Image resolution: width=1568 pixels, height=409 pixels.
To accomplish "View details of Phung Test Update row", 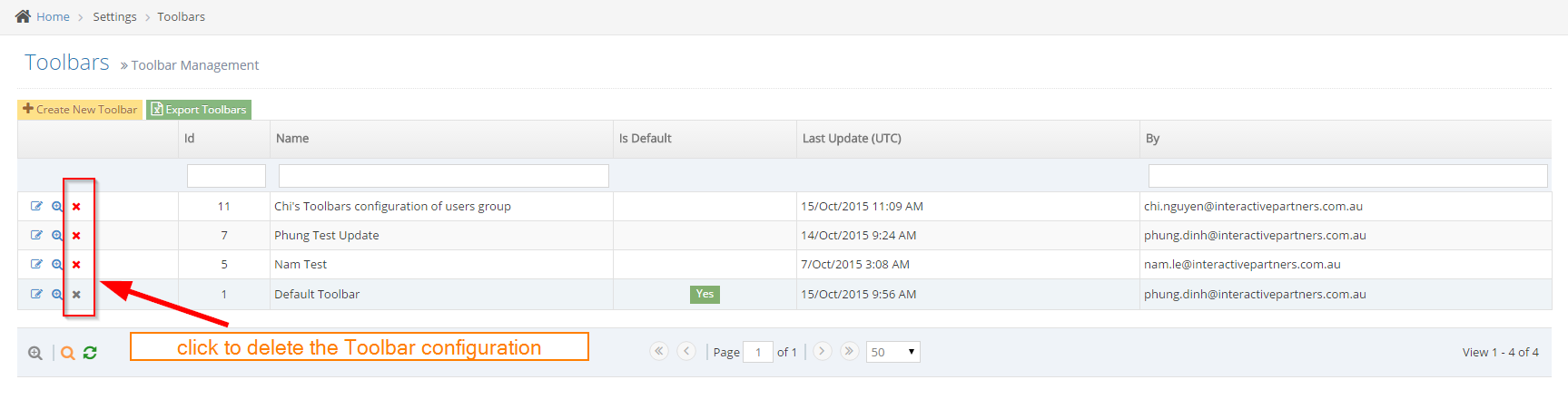I will pos(57,236).
